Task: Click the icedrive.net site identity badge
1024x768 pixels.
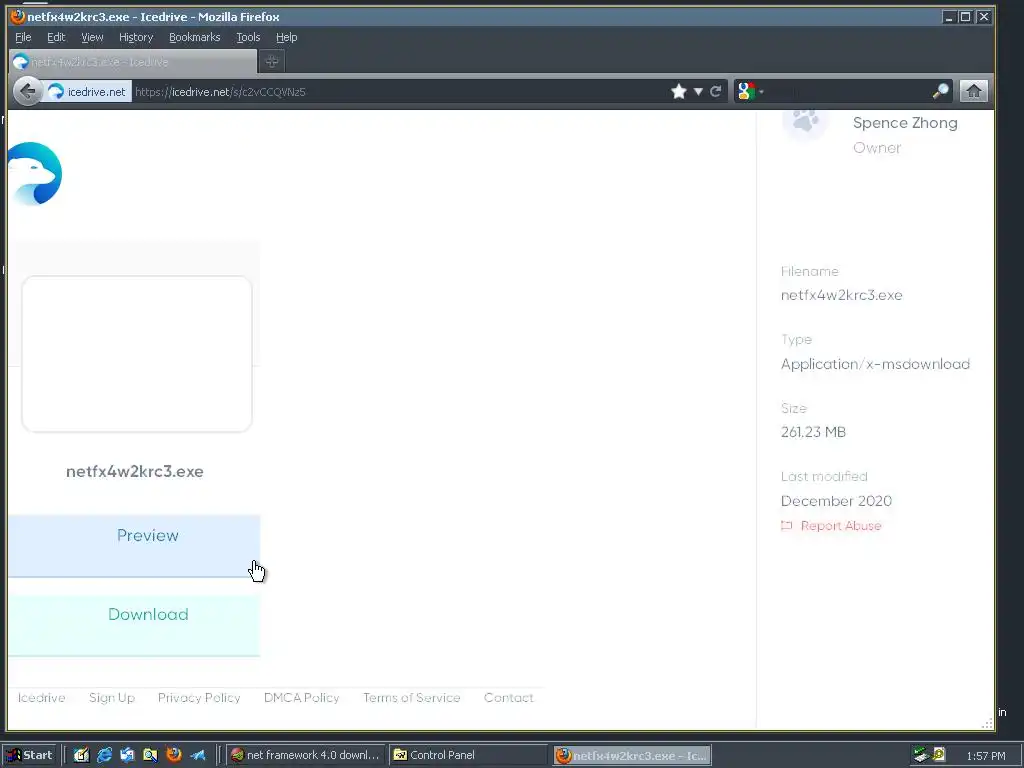Action: tap(88, 91)
